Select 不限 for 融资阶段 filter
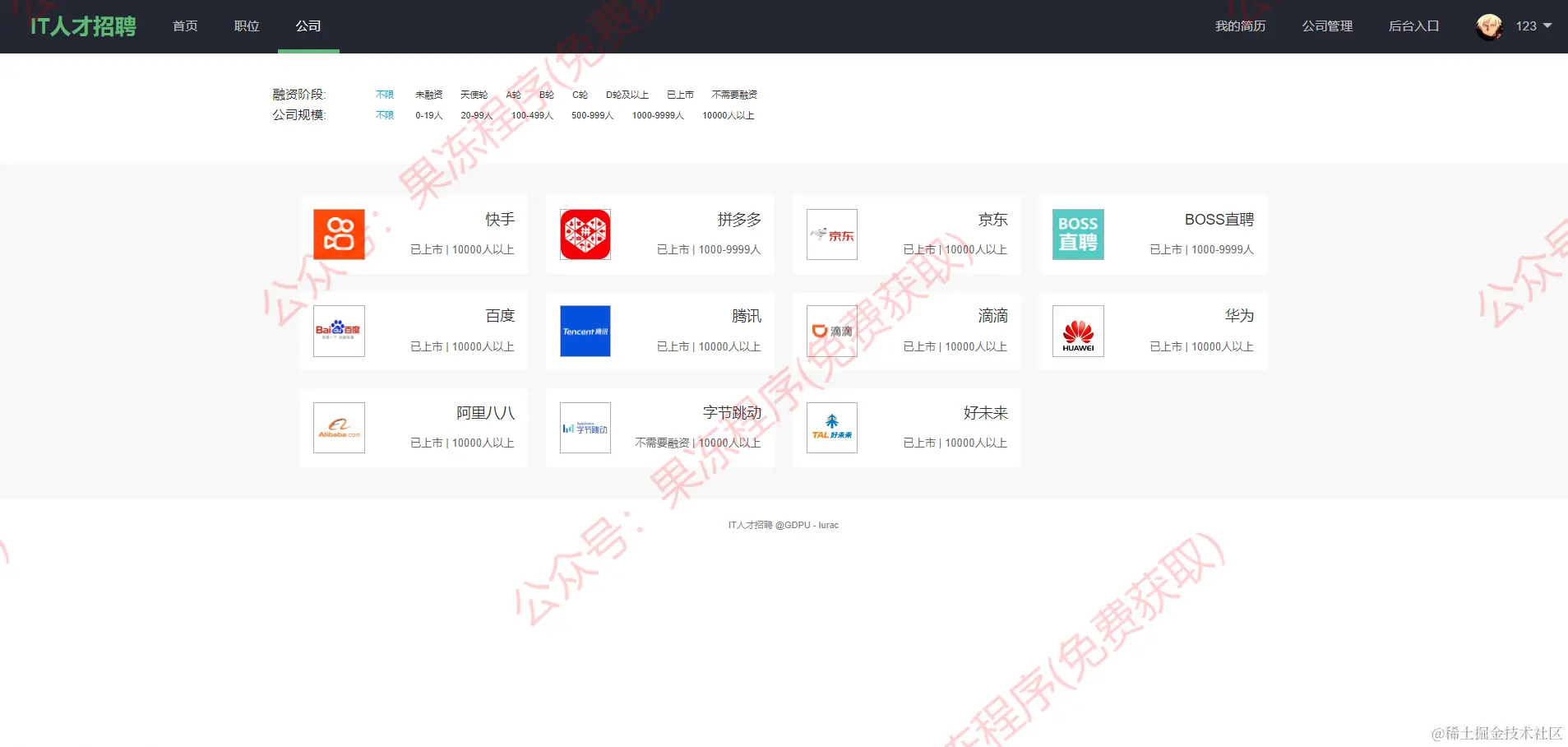The width and height of the screenshot is (1568, 747). click(x=385, y=95)
